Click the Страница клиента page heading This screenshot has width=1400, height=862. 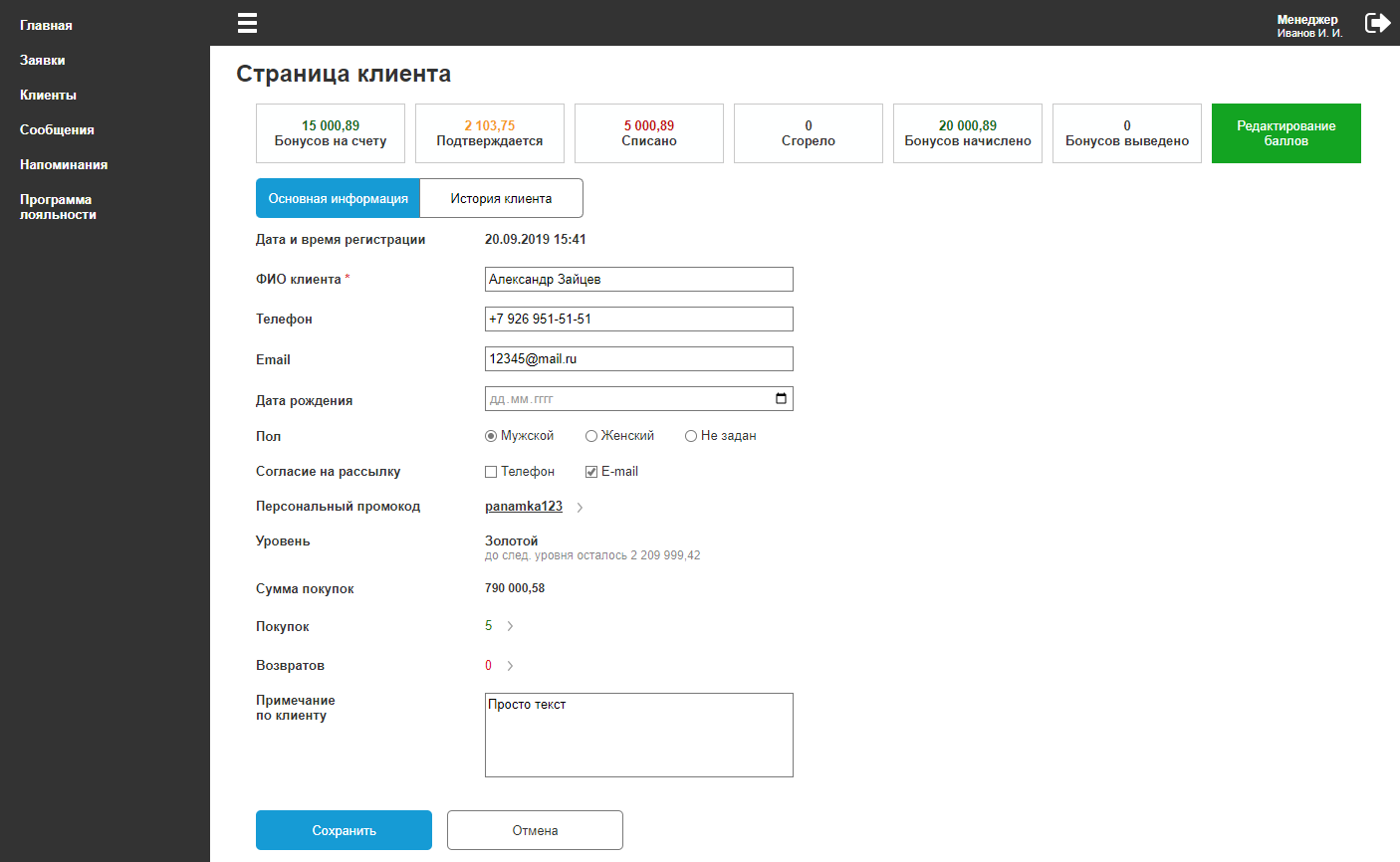point(344,74)
